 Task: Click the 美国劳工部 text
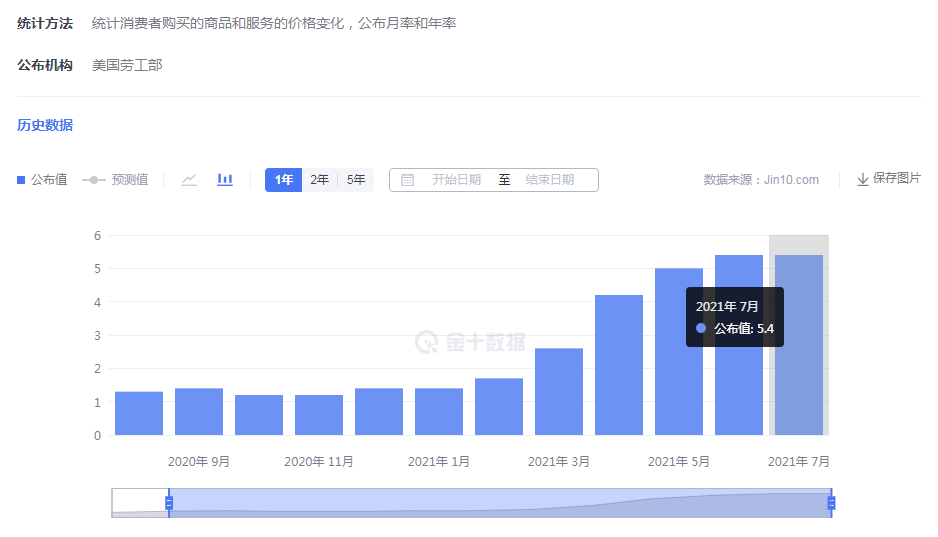click(x=127, y=65)
